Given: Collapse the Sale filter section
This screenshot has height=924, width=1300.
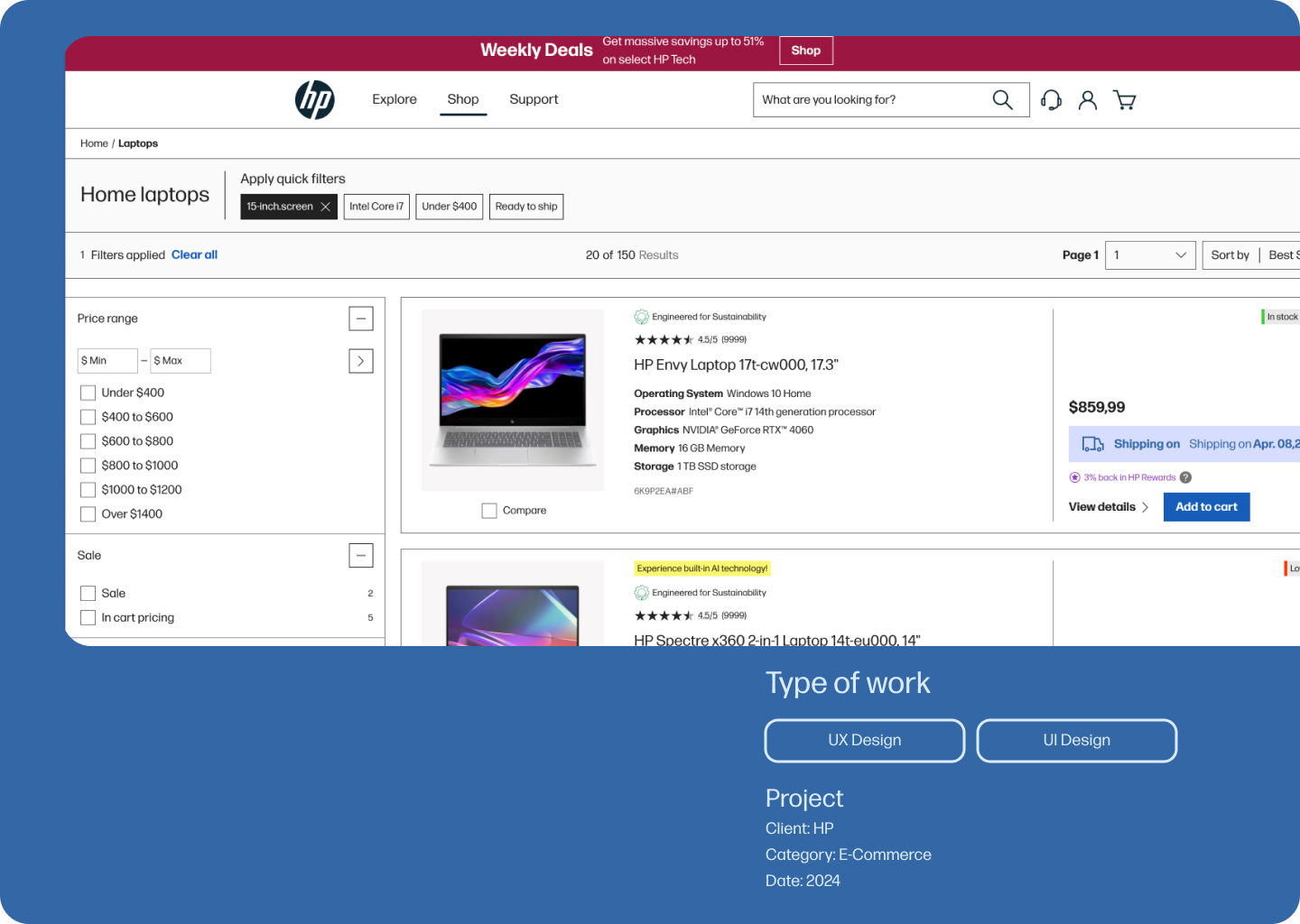Looking at the screenshot, I should [361, 556].
